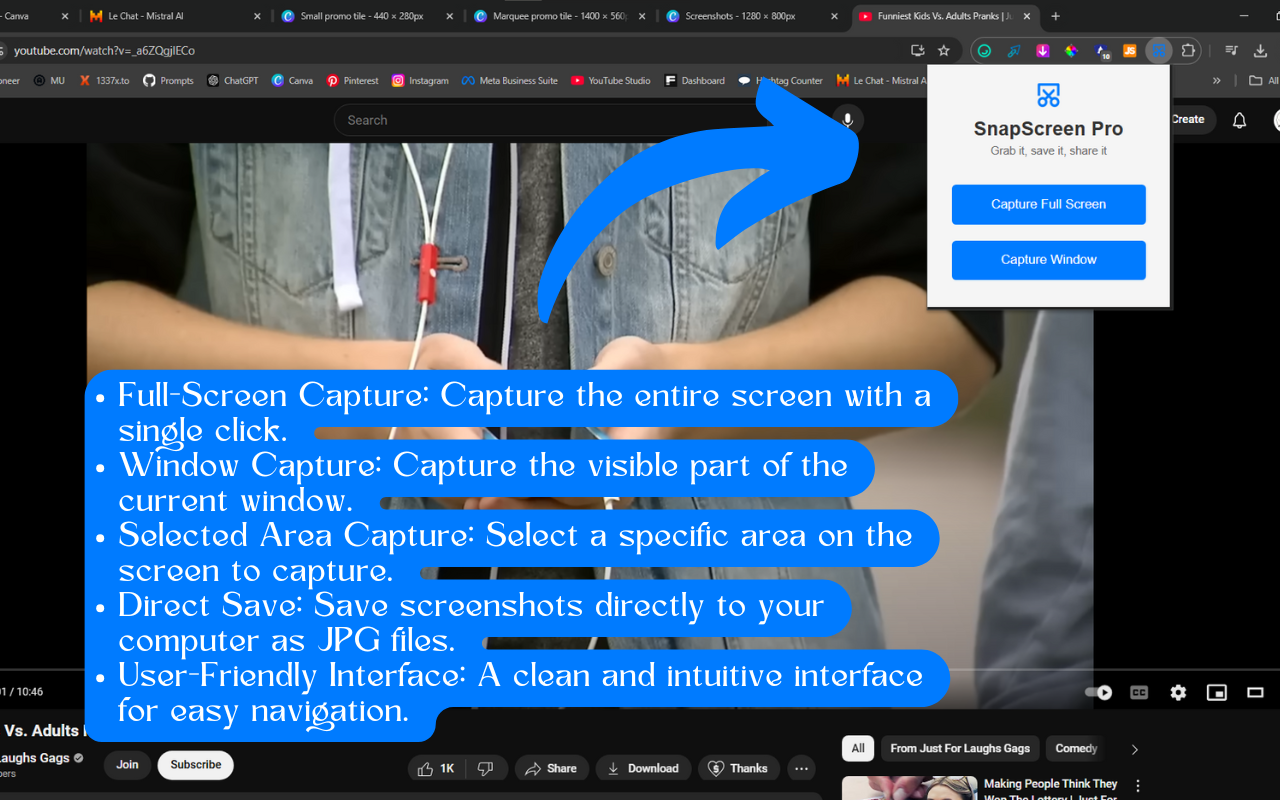This screenshot has height=800, width=1280.
Task: Click the Capture Window button
Action: tap(1048, 260)
